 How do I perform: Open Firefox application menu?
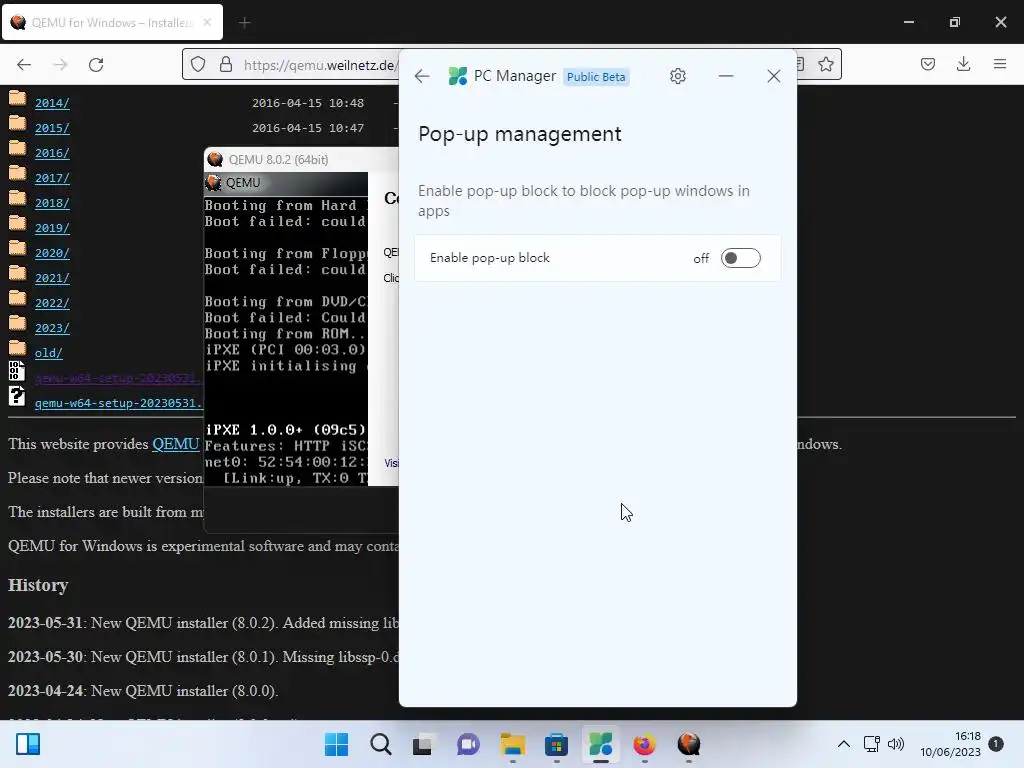[999, 64]
